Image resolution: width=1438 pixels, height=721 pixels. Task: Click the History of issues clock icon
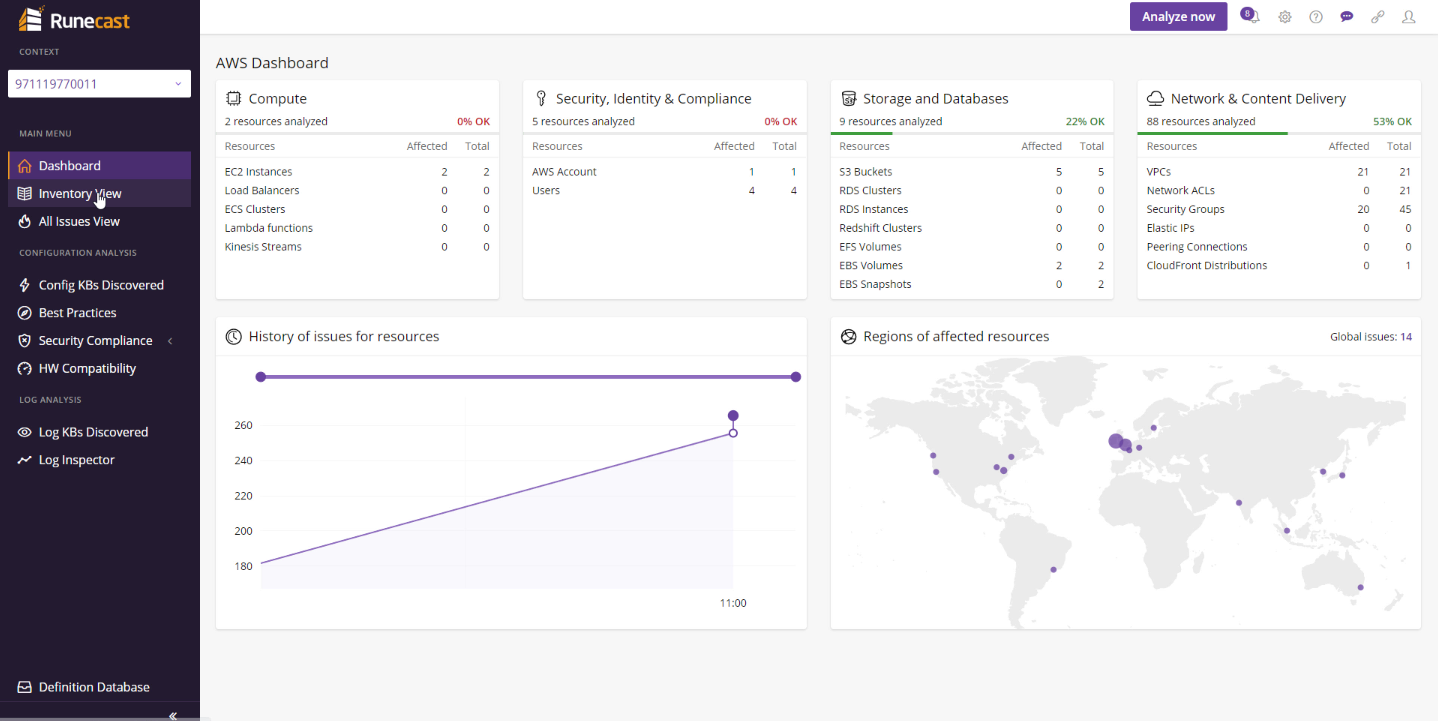pyautogui.click(x=234, y=337)
